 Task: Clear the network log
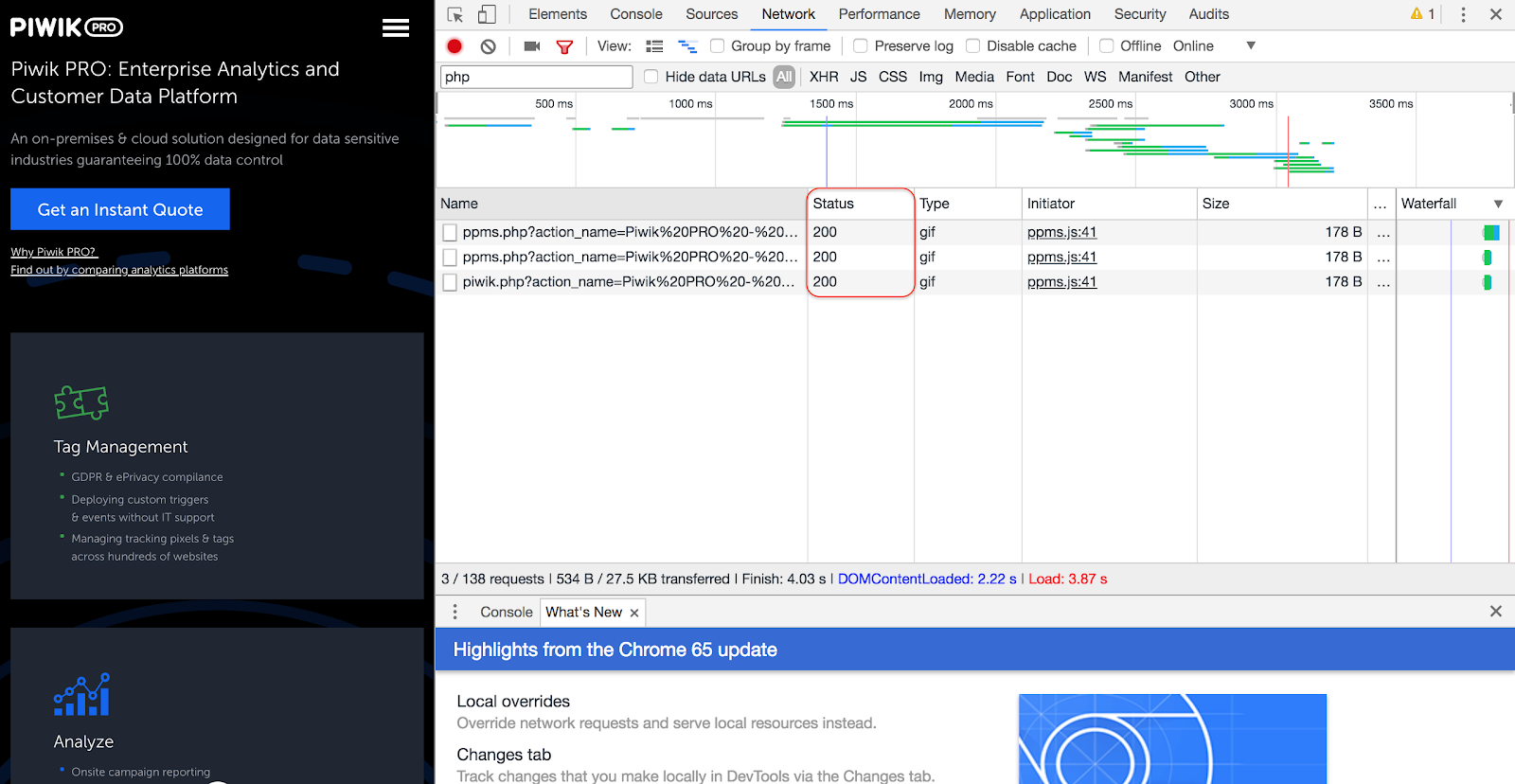(488, 45)
